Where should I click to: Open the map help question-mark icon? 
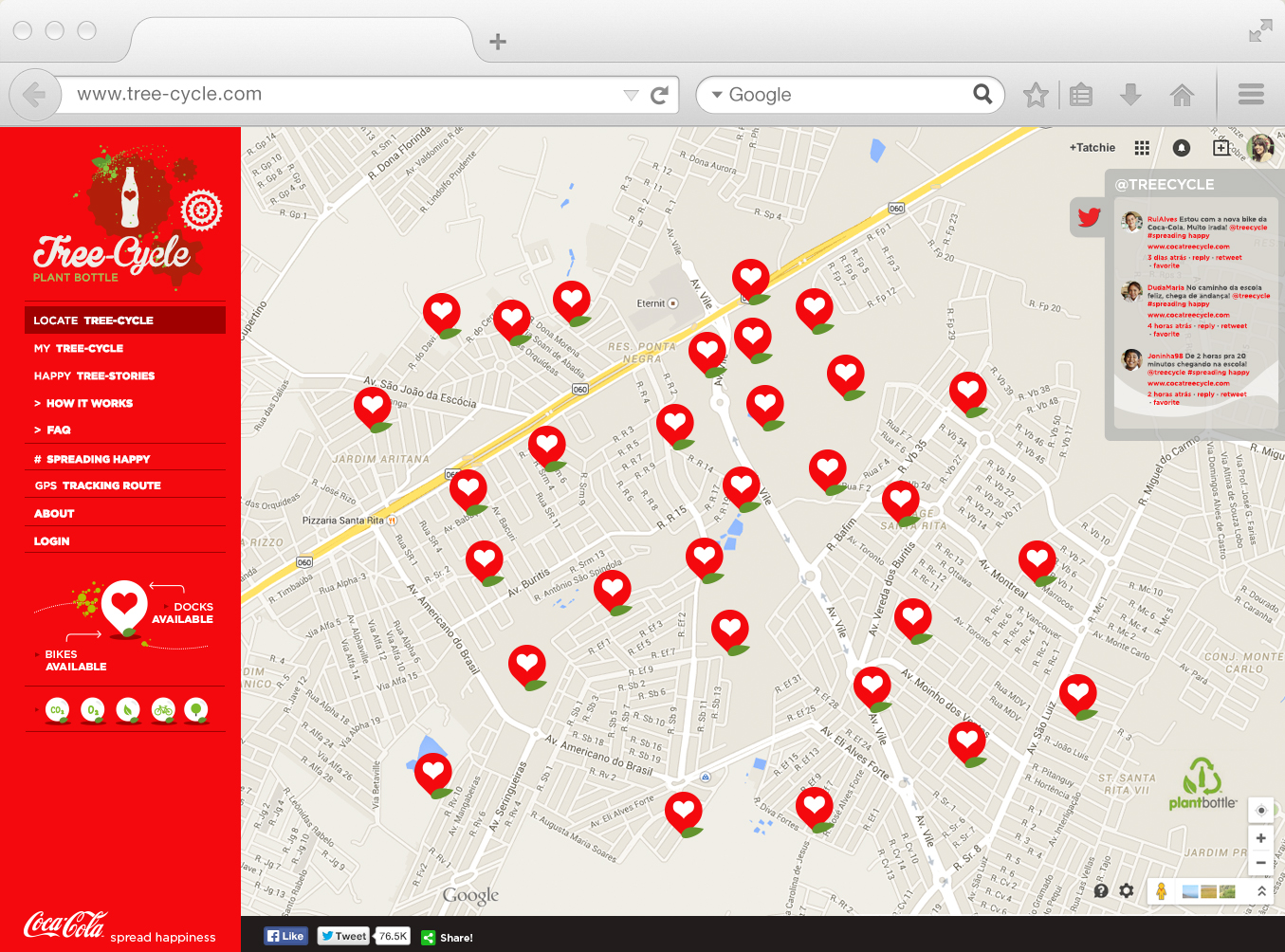coord(1101,891)
